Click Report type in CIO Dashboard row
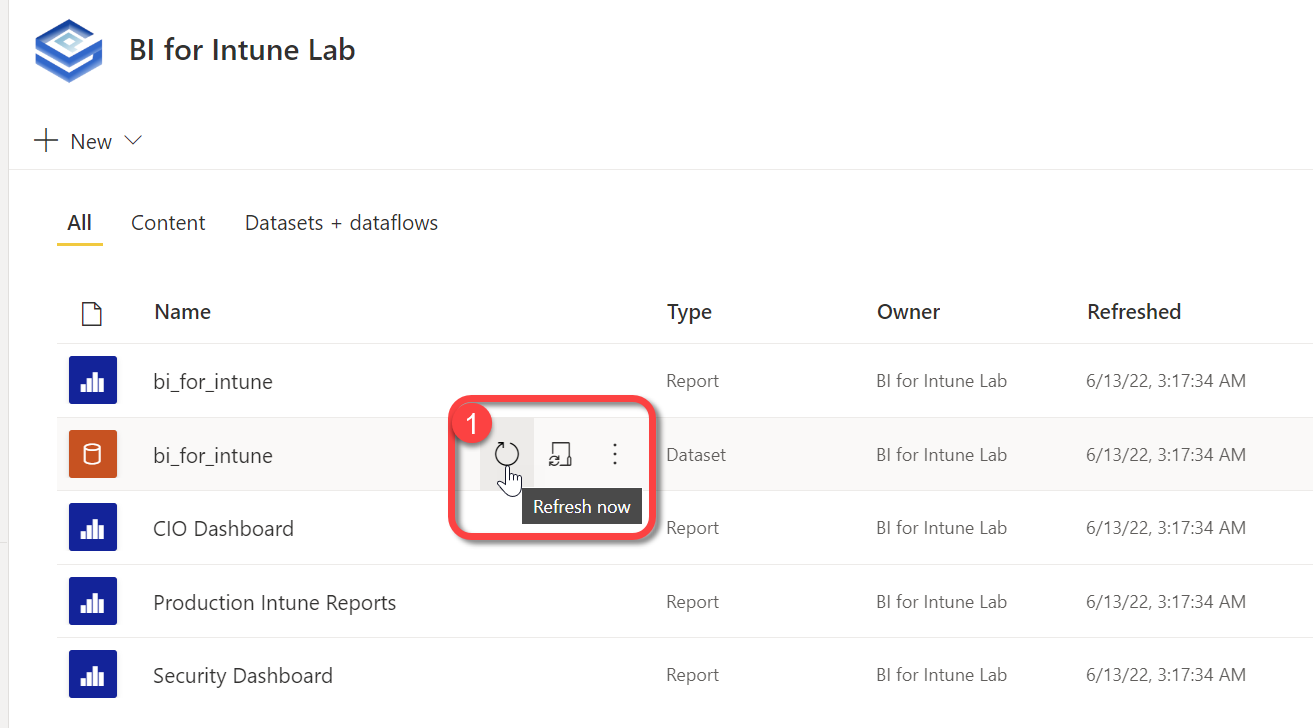Viewport: 1313px width, 728px height. tap(693, 528)
